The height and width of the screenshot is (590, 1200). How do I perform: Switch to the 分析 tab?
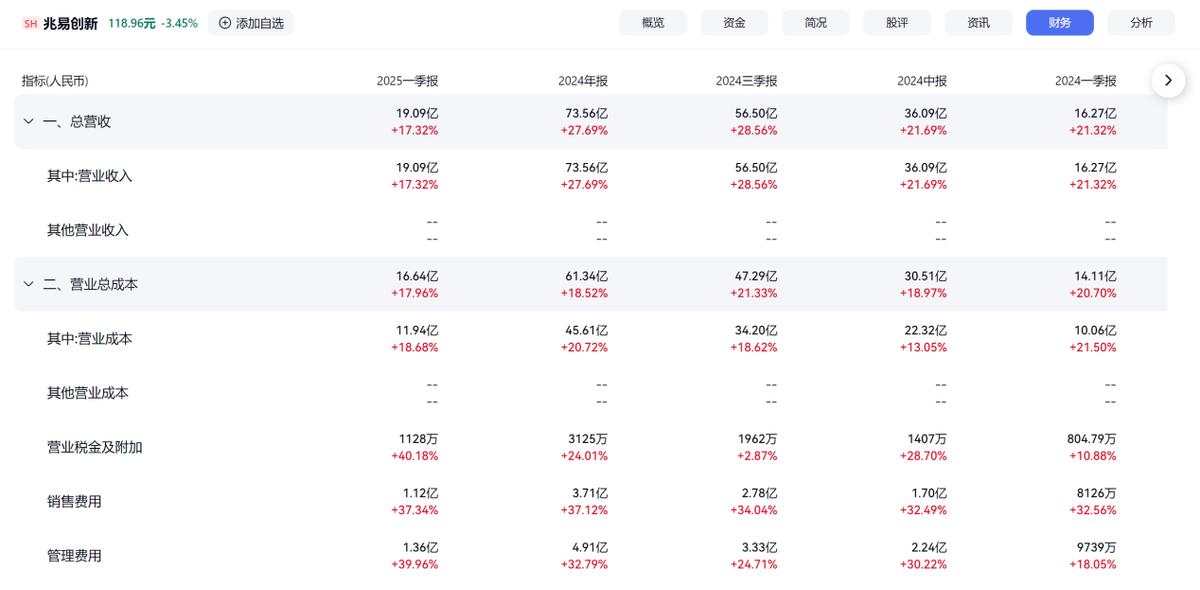1141,23
